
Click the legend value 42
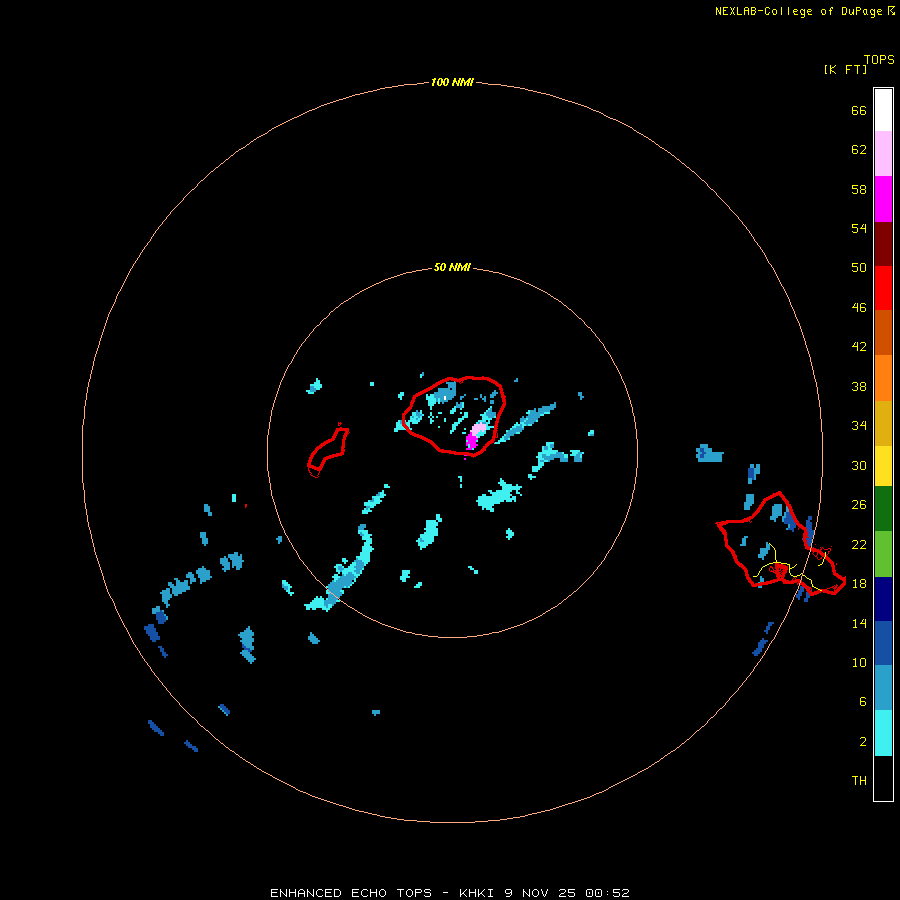coord(859,346)
